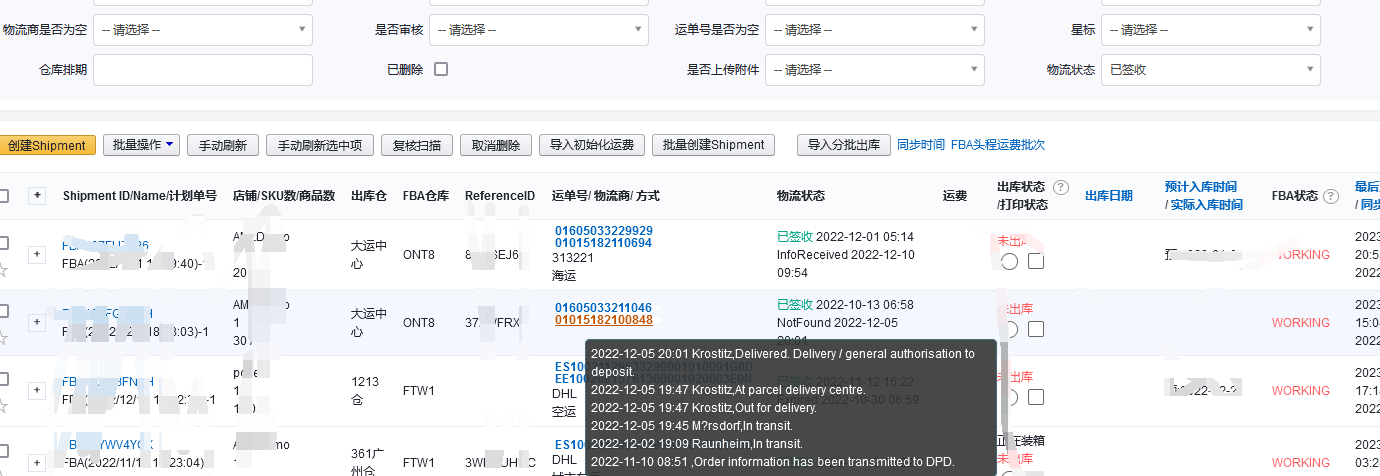1380x476 pixels.
Task: Click the FBA仓库 column header
Action: [426, 196]
